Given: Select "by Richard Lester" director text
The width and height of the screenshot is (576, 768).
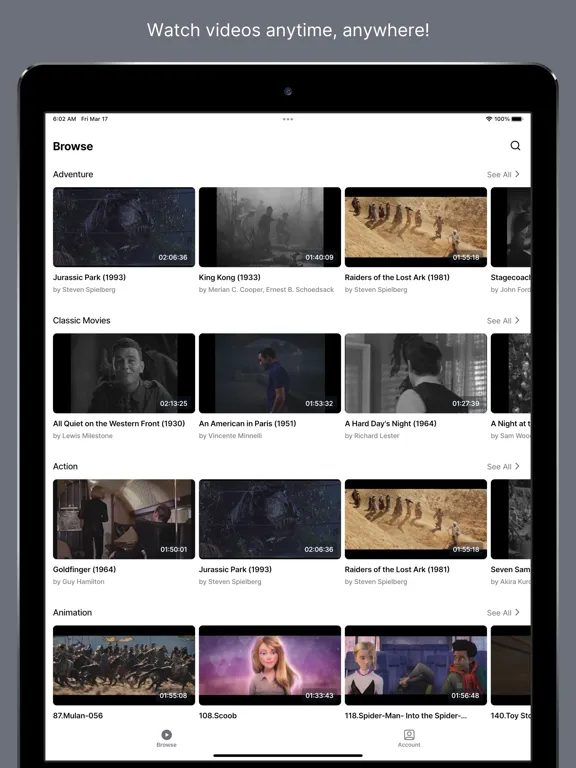Looking at the screenshot, I should 372,435.
